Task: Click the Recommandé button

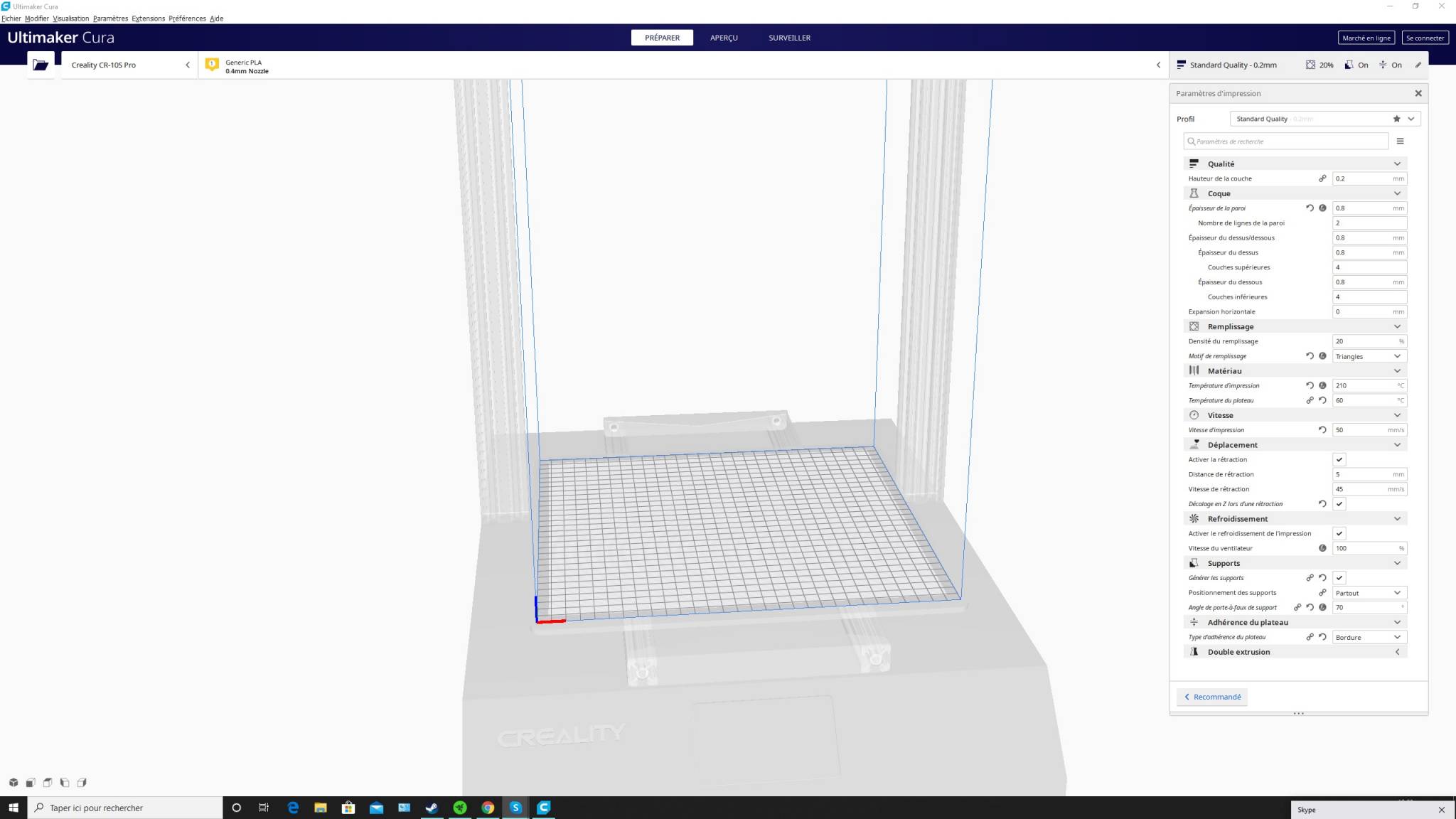Action: click(1212, 697)
